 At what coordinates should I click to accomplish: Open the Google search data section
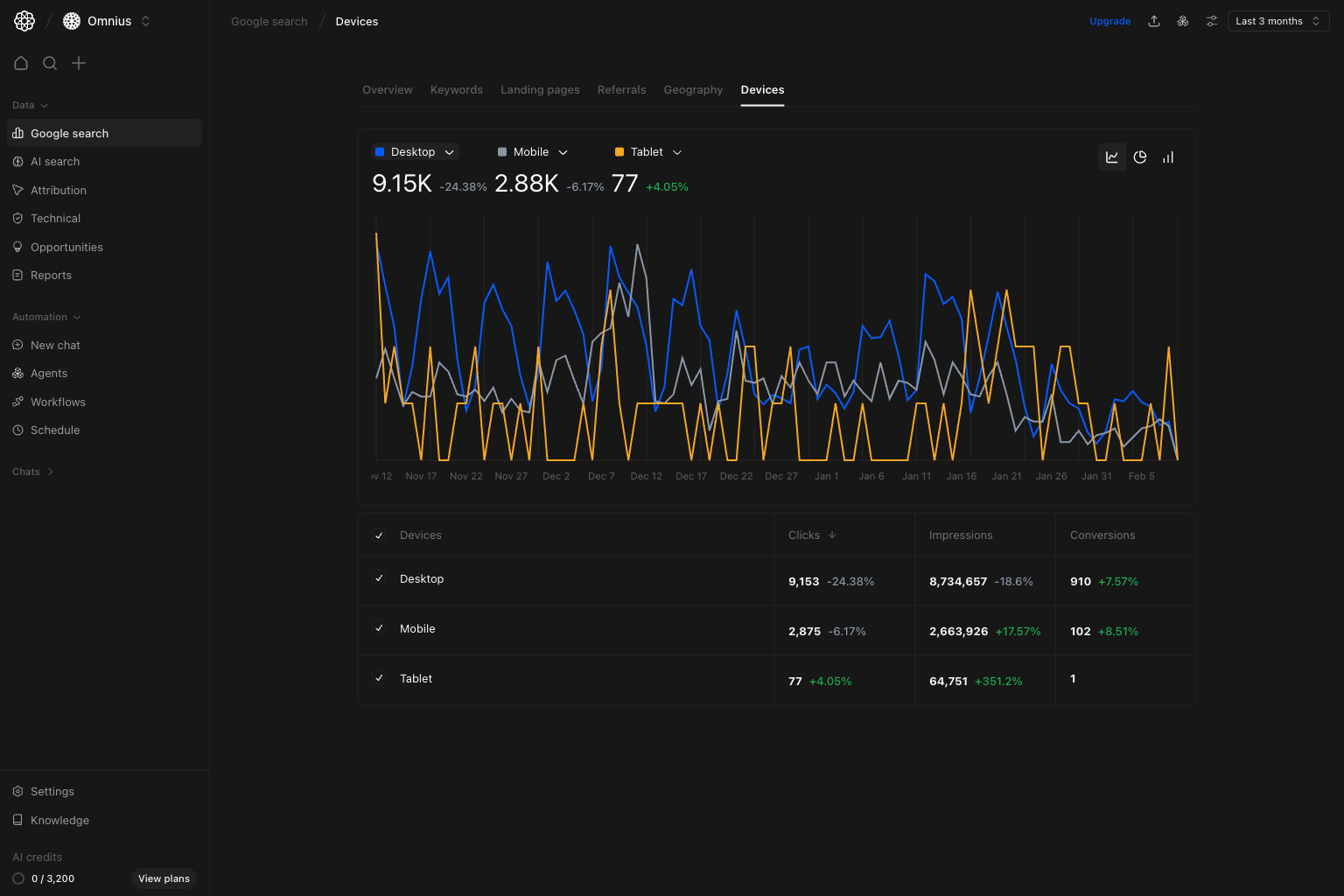click(x=70, y=133)
